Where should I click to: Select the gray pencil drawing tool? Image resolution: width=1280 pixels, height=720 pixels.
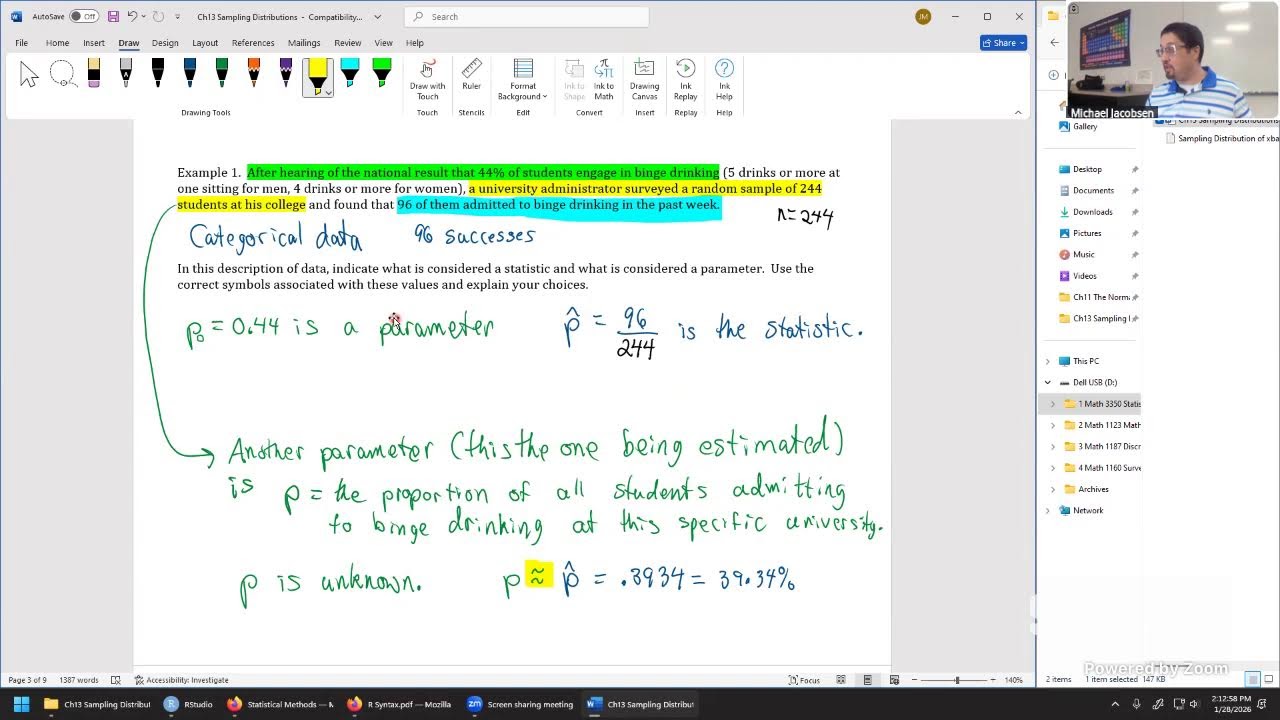pyautogui.click(x=126, y=73)
